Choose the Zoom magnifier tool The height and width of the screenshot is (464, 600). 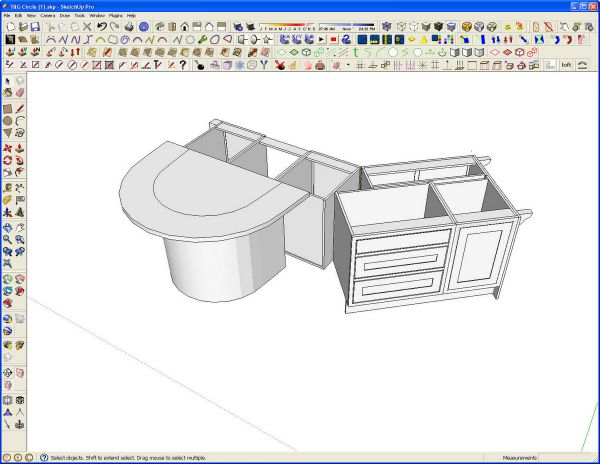[x=8, y=239]
